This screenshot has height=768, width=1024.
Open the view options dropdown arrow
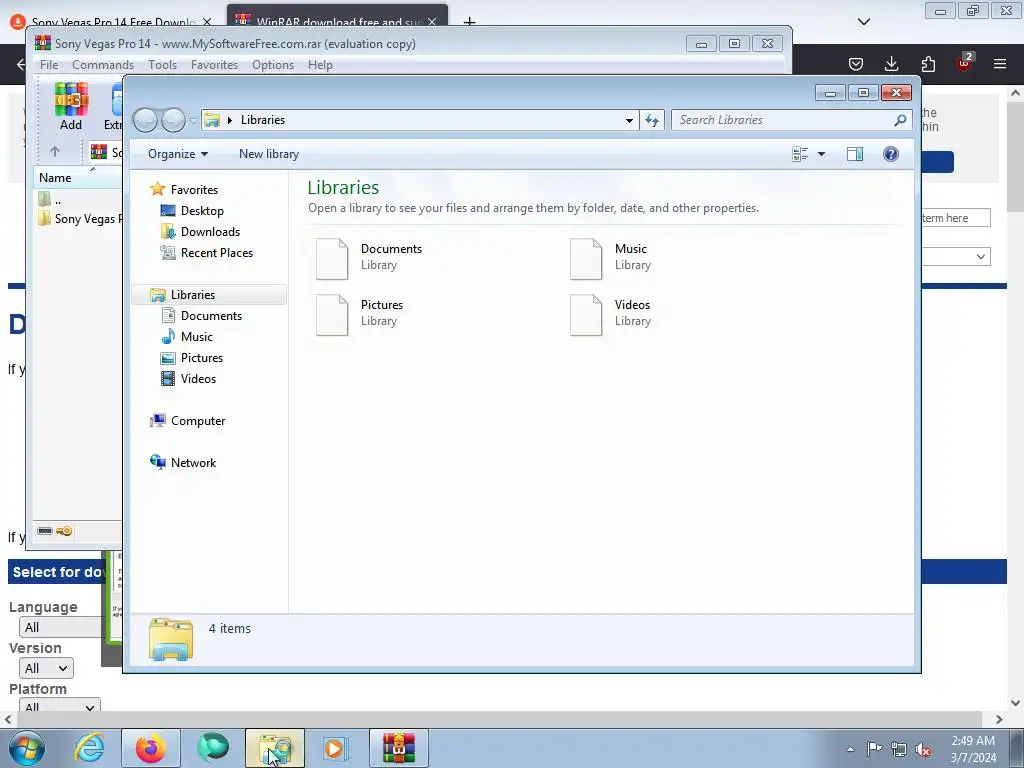[x=821, y=154]
